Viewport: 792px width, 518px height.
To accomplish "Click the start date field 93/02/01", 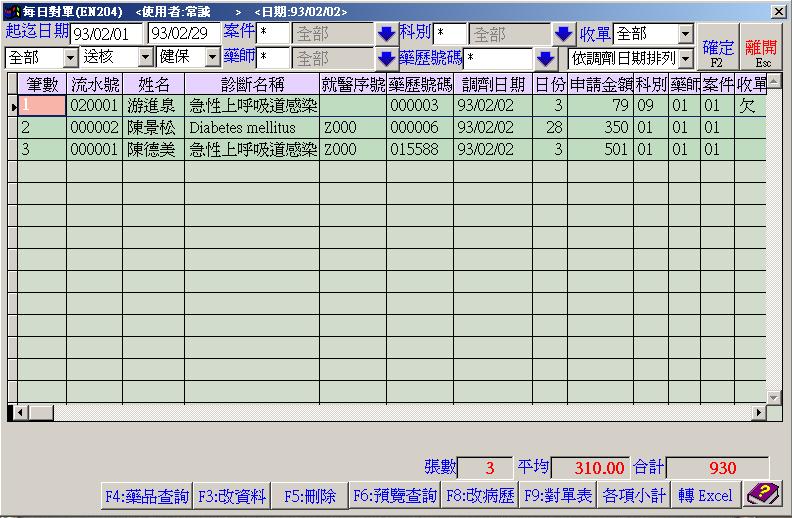I will tap(107, 34).
